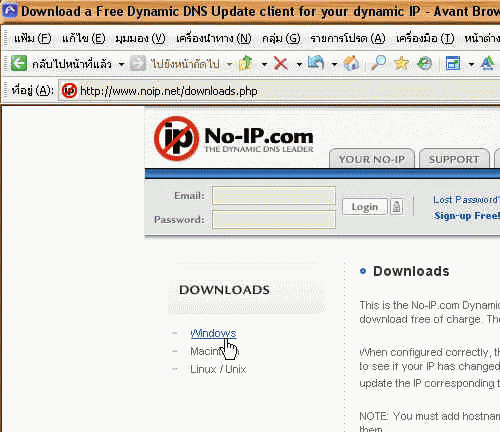The image size is (500, 432).
Task: Click the Email input field
Action: coord(274,195)
